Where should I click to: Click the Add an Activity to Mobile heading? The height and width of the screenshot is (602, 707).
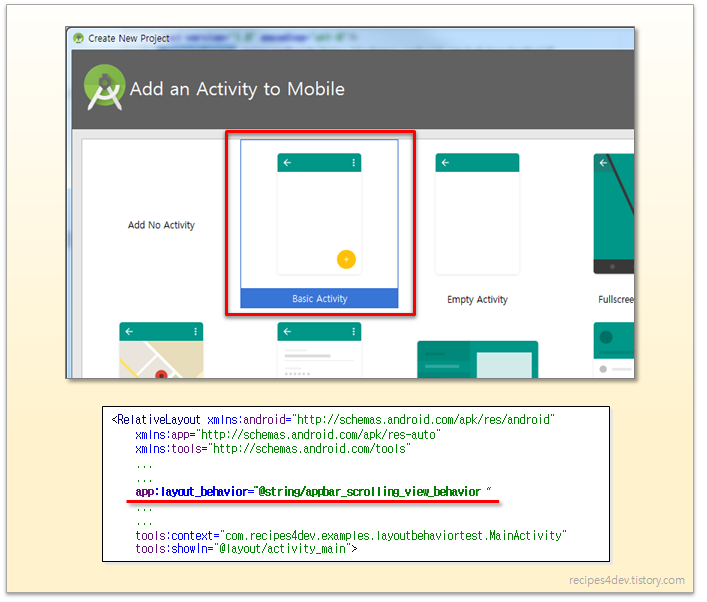tap(237, 89)
